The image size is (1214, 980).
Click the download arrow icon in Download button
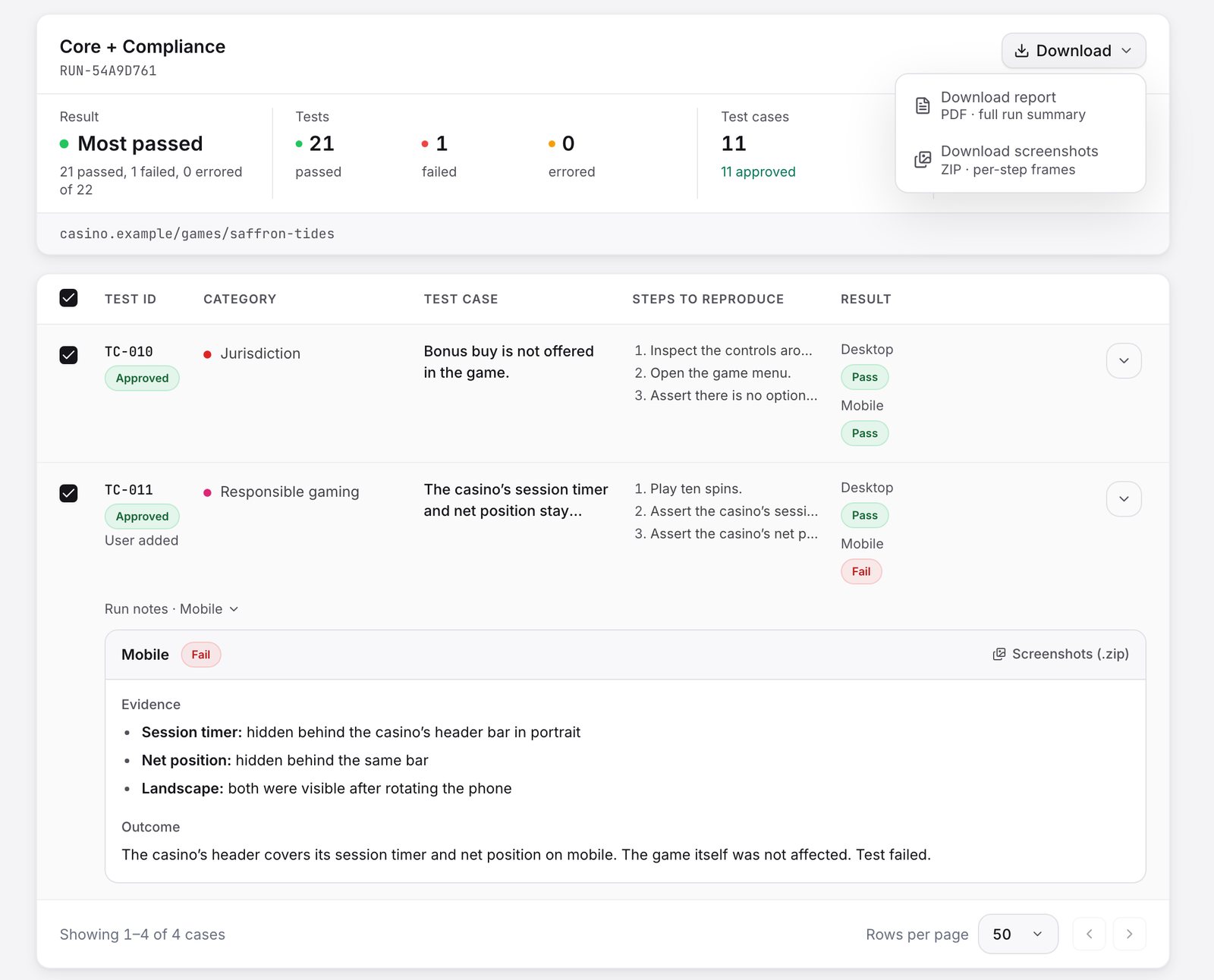(1022, 51)
